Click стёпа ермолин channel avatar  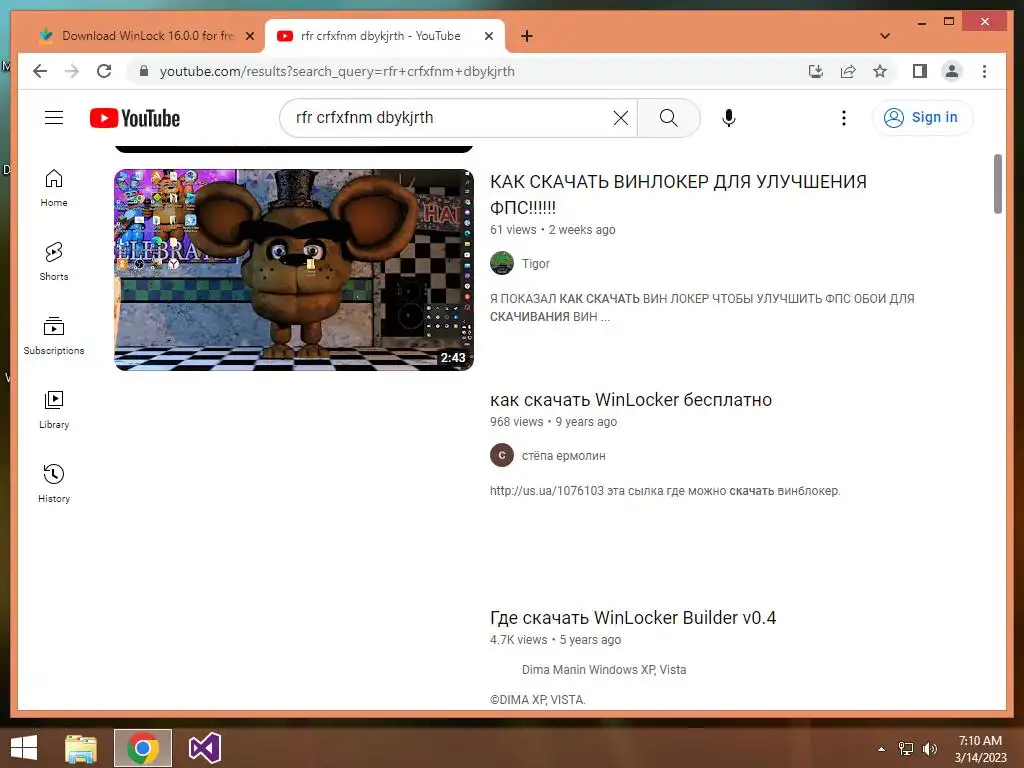502,455
